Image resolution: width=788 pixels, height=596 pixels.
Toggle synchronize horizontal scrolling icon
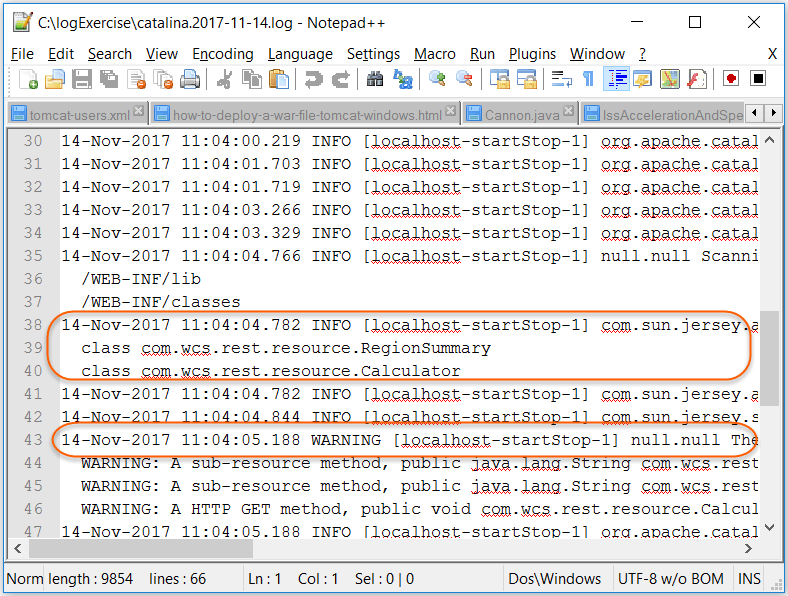click(x=527, y=79)
